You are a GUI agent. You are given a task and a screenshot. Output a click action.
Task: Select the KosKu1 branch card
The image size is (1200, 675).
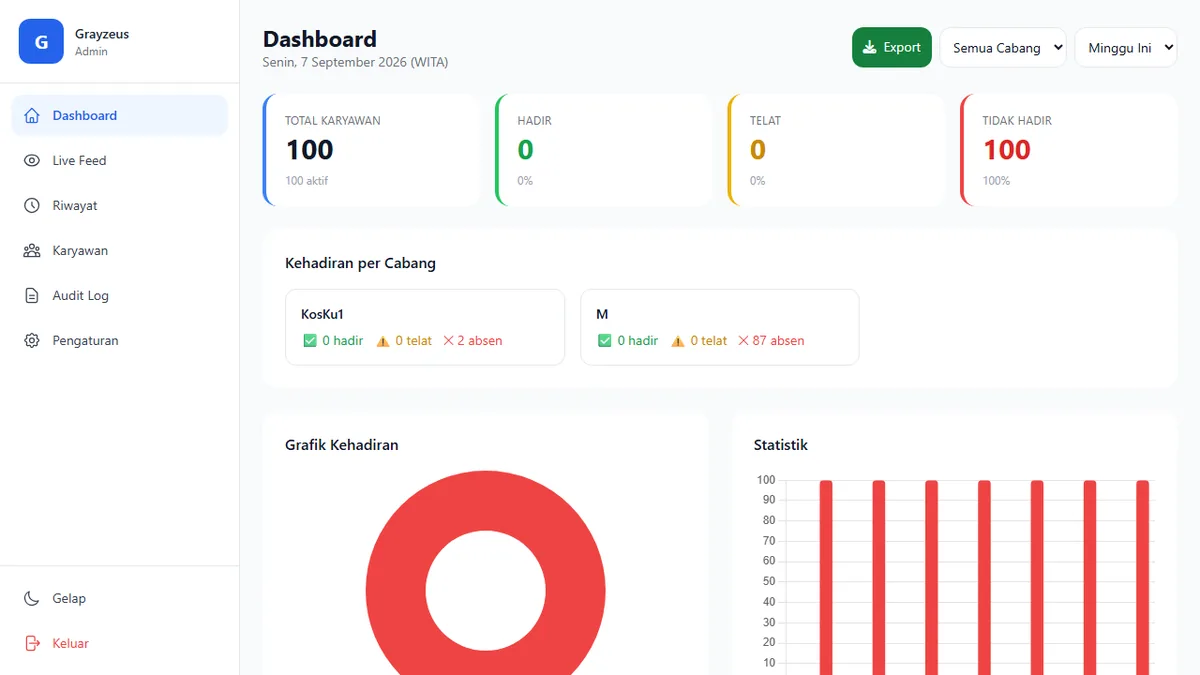425,327
